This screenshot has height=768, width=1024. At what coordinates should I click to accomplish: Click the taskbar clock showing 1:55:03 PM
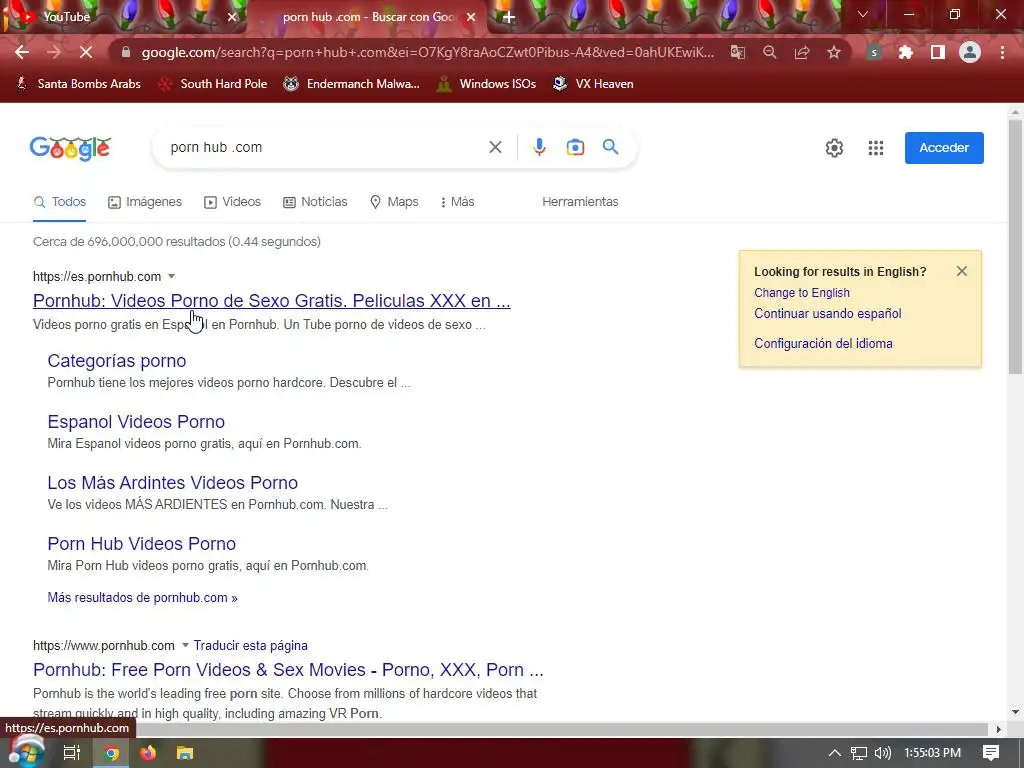pyautogui.click(x=932, y=753)
